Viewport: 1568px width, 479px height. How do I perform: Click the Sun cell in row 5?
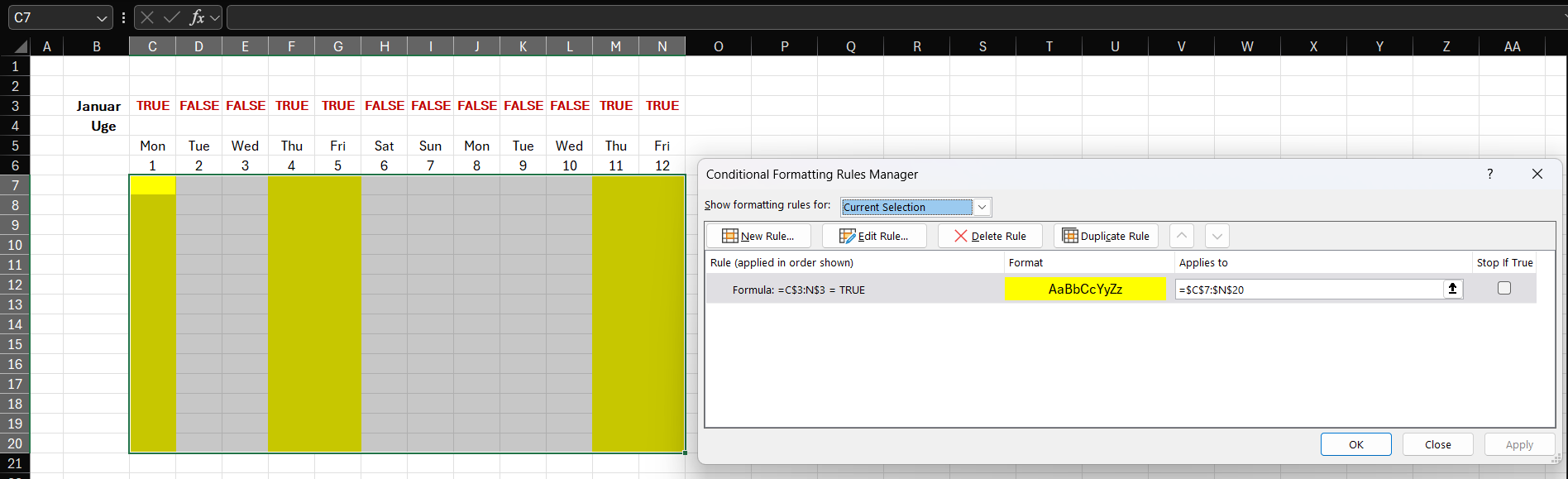pos(431,146)
